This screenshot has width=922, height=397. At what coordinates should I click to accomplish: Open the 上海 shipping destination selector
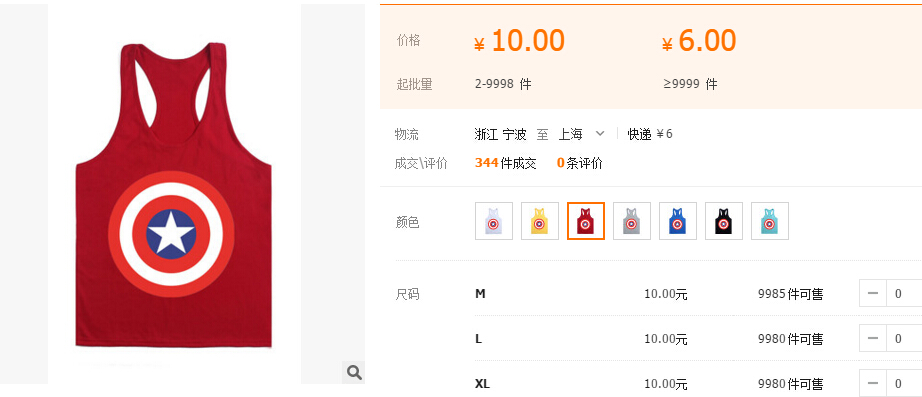point(581,134)
